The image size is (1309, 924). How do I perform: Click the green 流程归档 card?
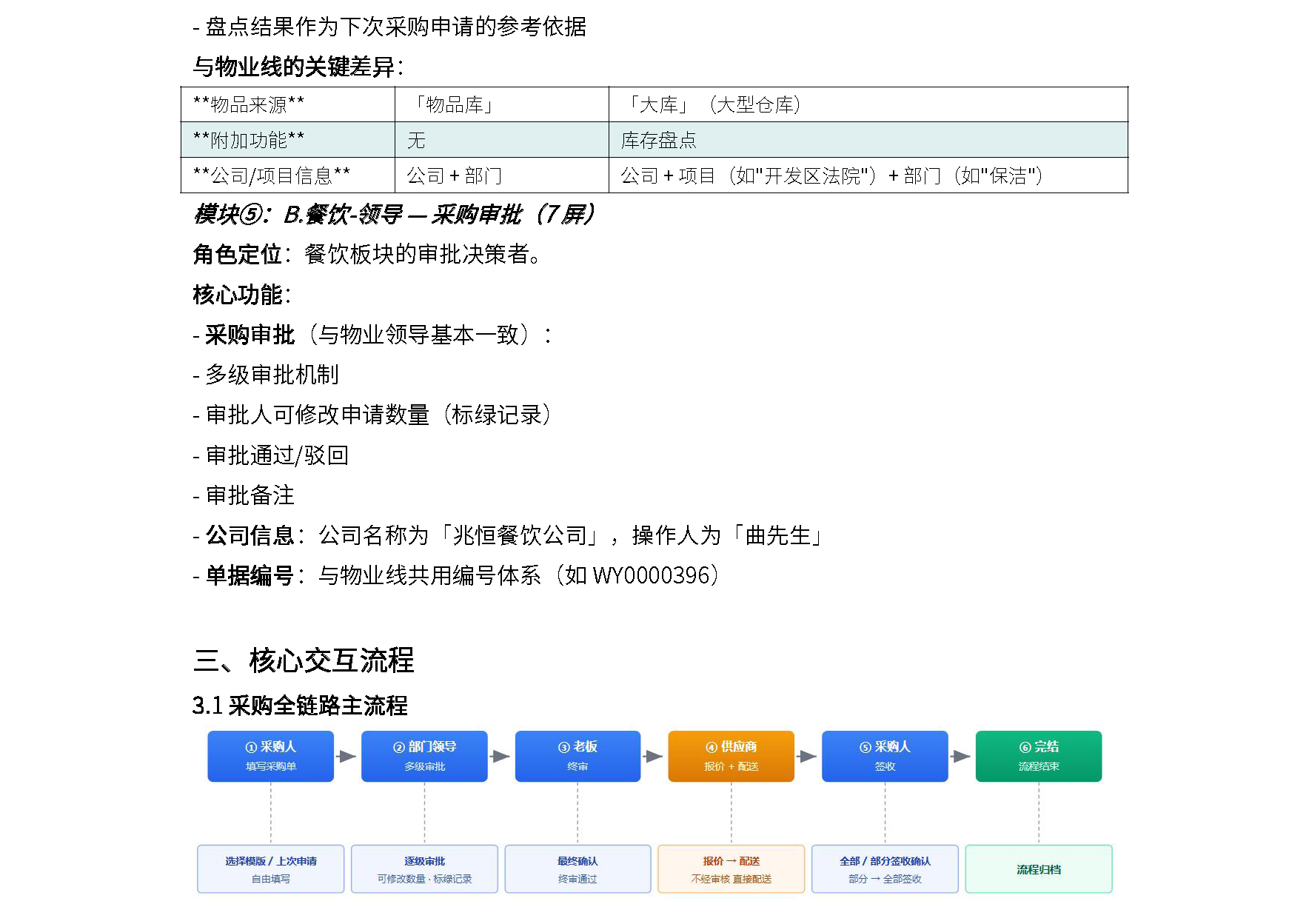[x=1039, y=869]
